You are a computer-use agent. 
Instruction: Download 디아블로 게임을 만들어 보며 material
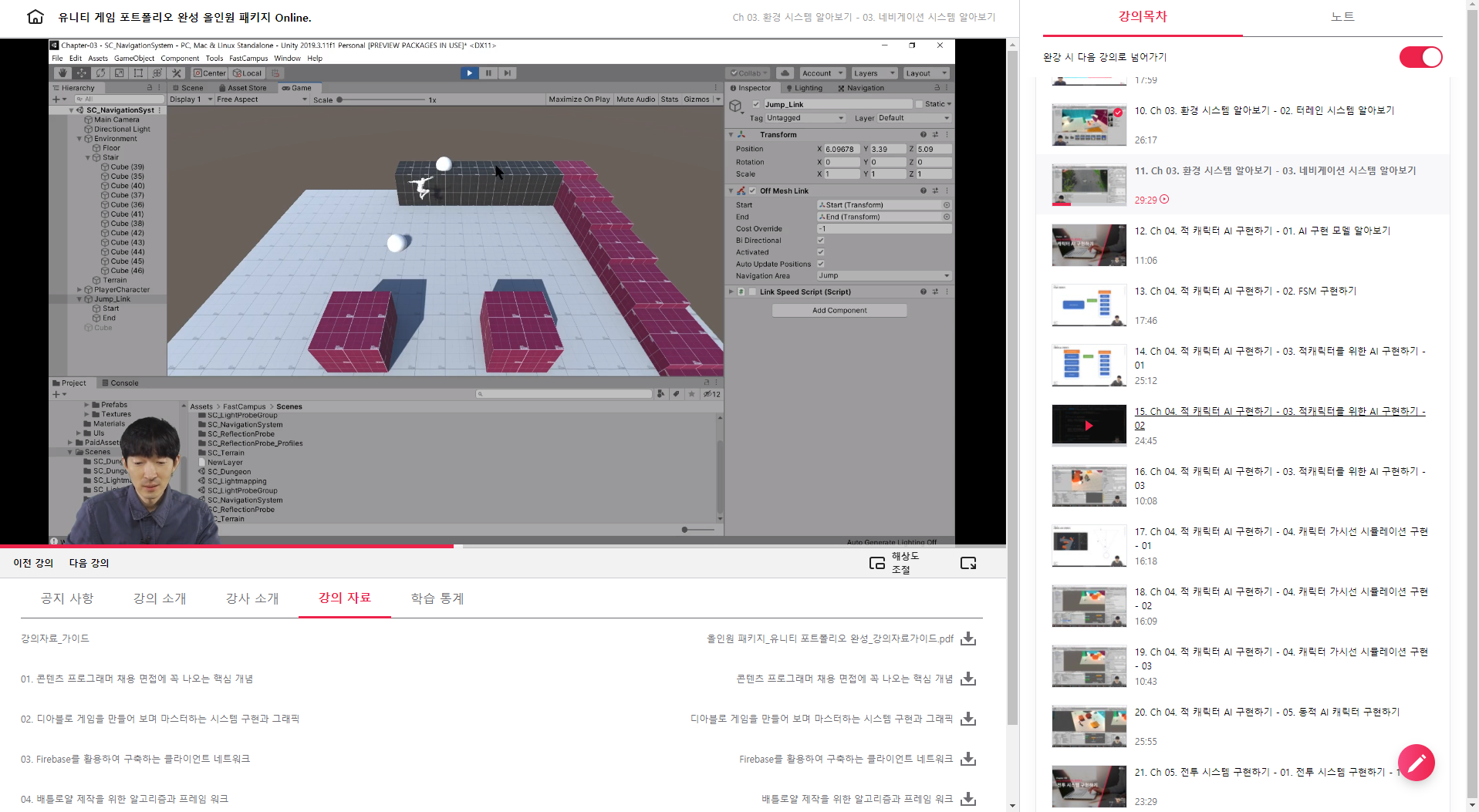tap(968, 719)
